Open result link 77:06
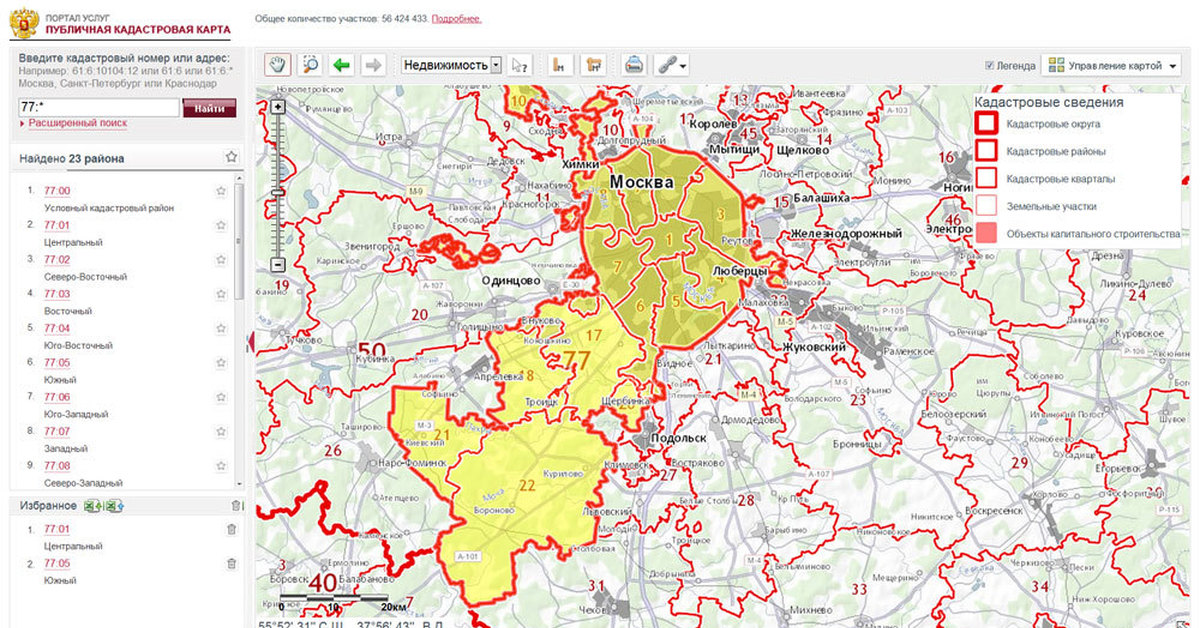The width and height of the screenshot is (1200, 628). (x=57, y=397)
